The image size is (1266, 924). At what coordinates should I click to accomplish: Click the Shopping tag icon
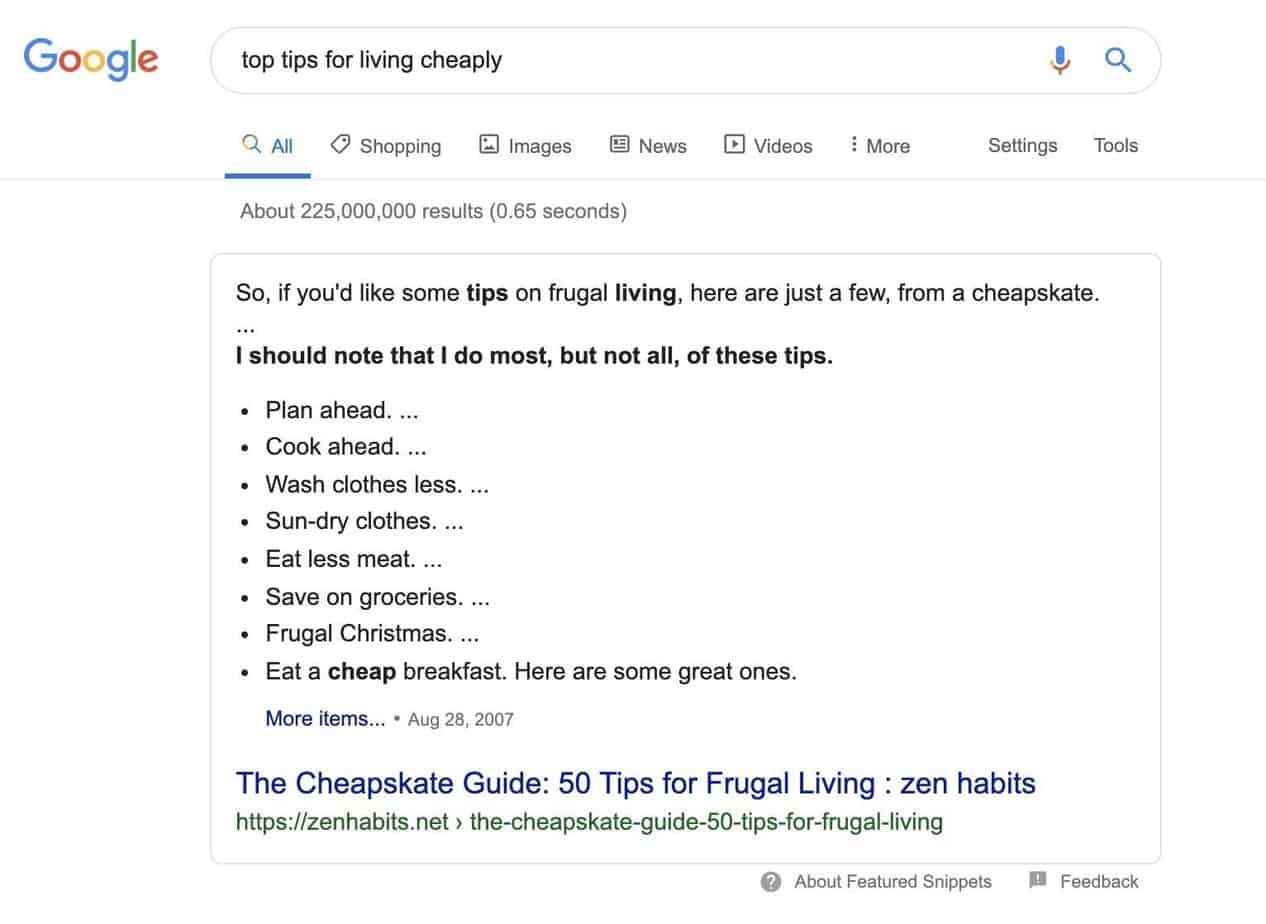[341, 145]
